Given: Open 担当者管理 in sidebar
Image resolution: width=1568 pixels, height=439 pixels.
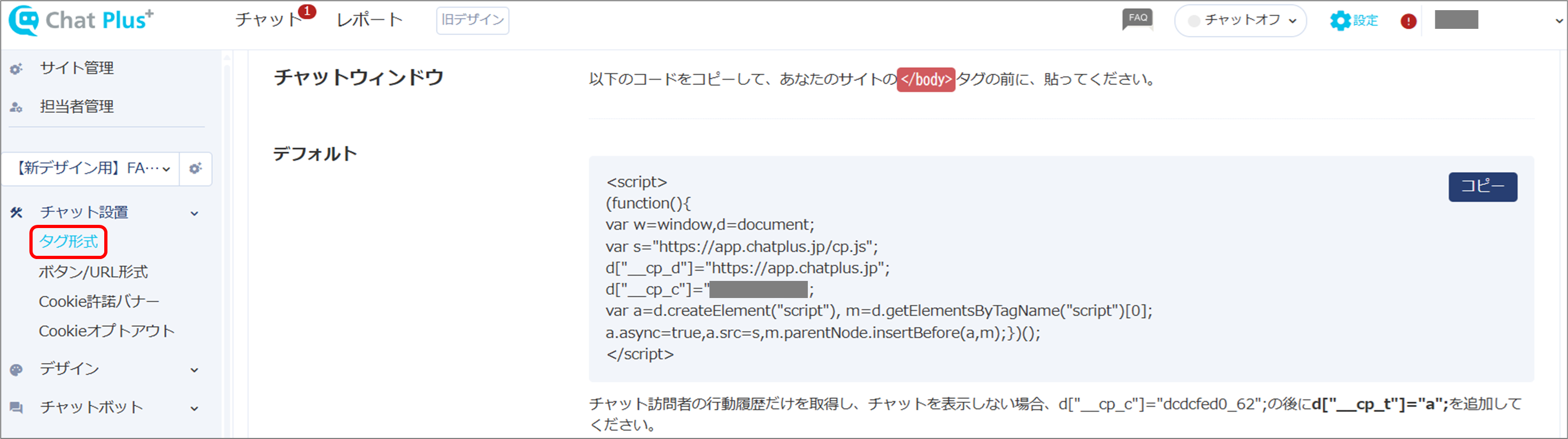Looking at the screenshot, I should (76, 106).
